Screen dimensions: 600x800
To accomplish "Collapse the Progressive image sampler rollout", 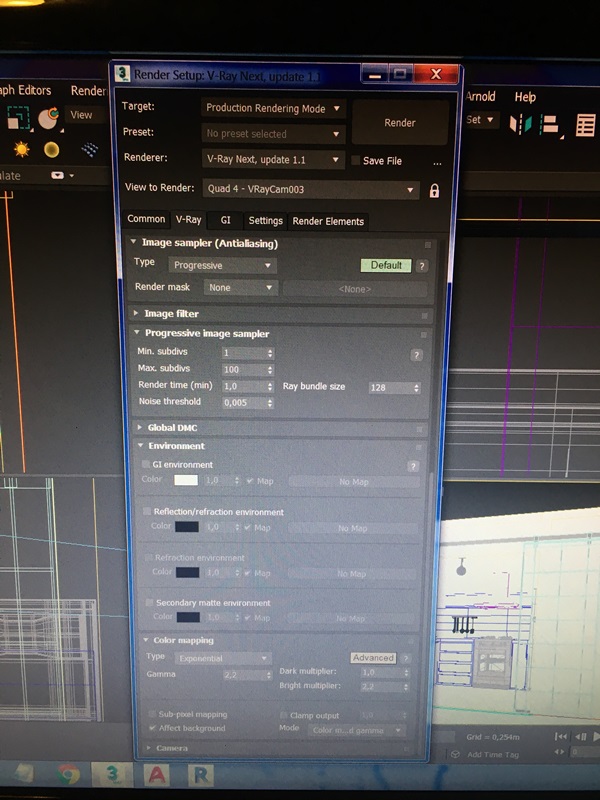I will [137, 332].
